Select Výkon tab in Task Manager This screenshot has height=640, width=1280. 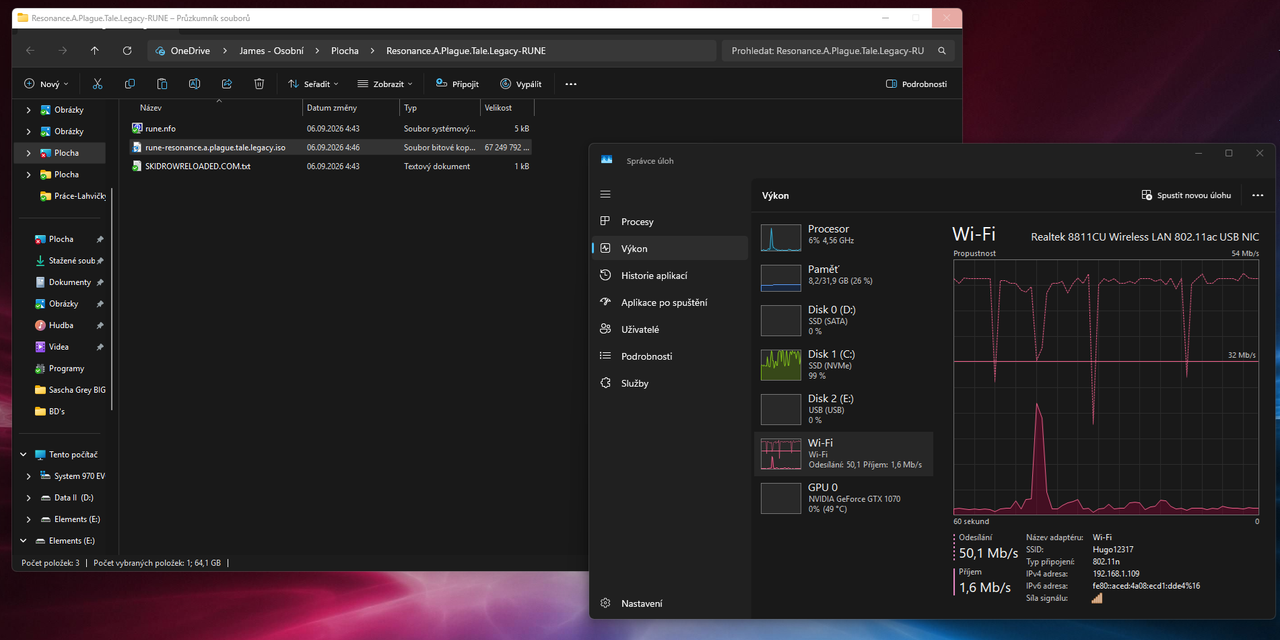coord(669,248)
